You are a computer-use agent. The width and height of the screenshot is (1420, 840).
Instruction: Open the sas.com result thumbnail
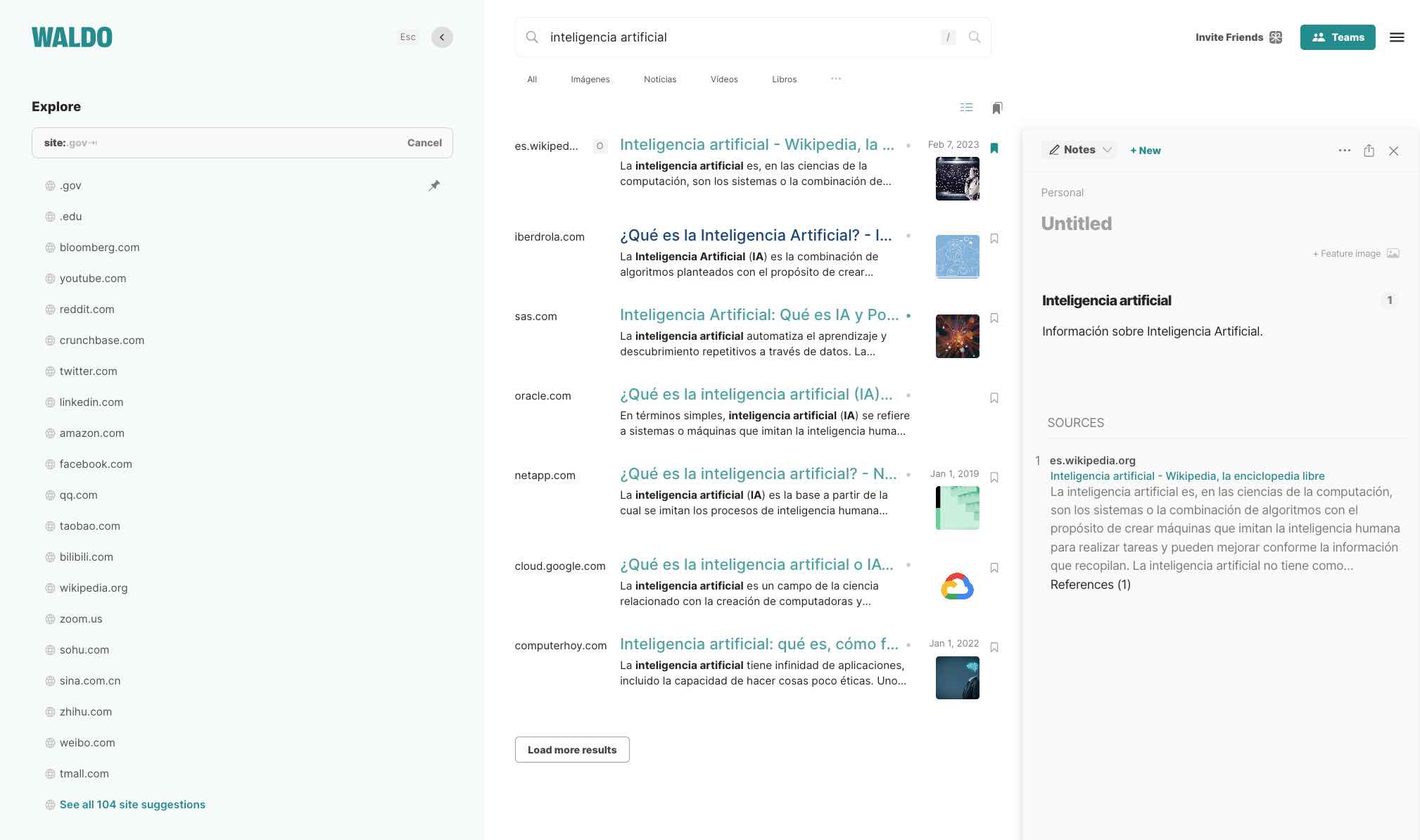click(x=957, y=336)
